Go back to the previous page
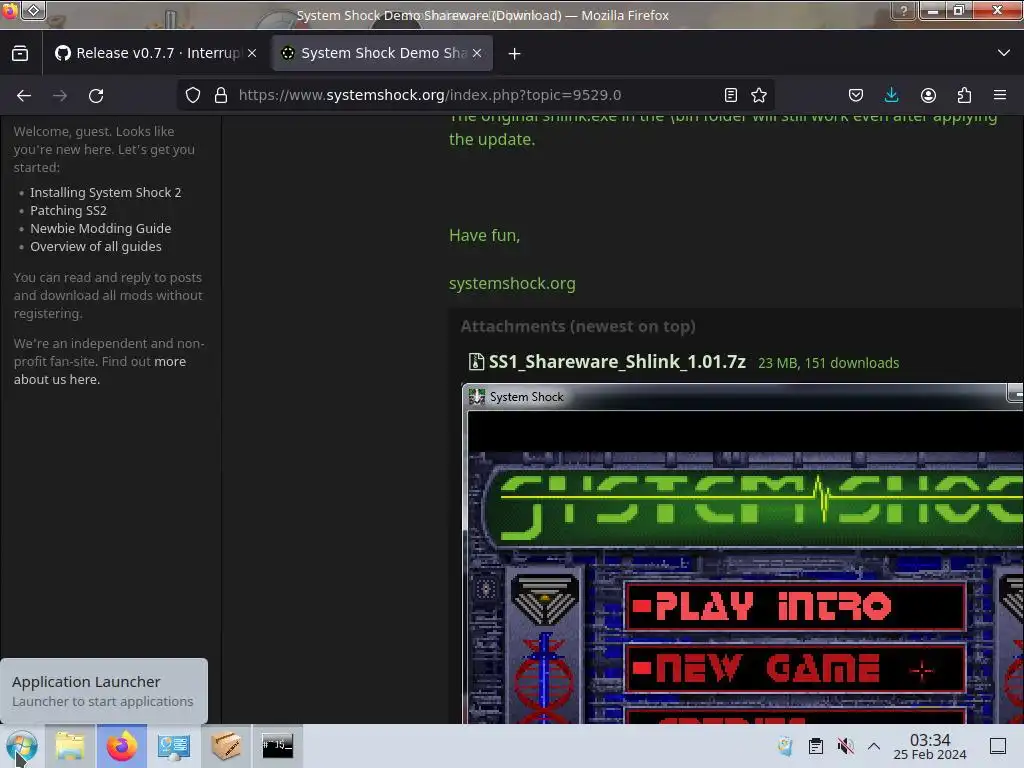 24,95
